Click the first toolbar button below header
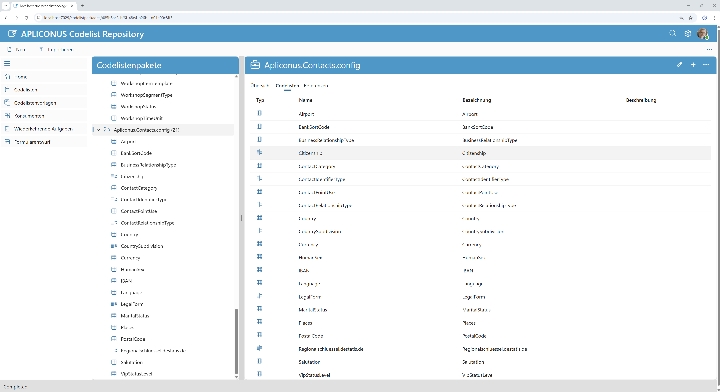 [x=16, y=49]
